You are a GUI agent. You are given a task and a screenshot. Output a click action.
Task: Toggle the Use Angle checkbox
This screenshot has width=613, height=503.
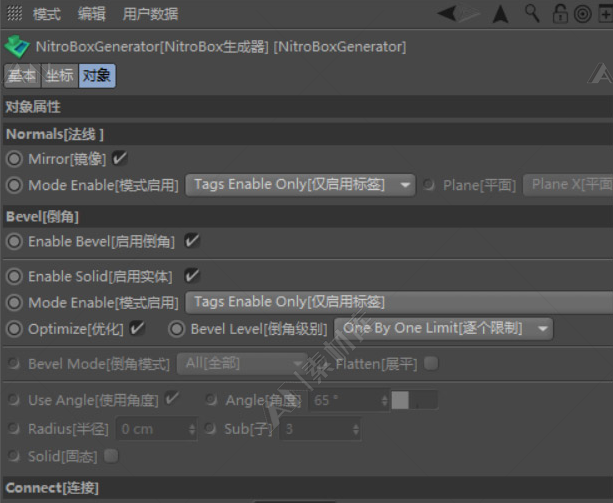(172, 399)
